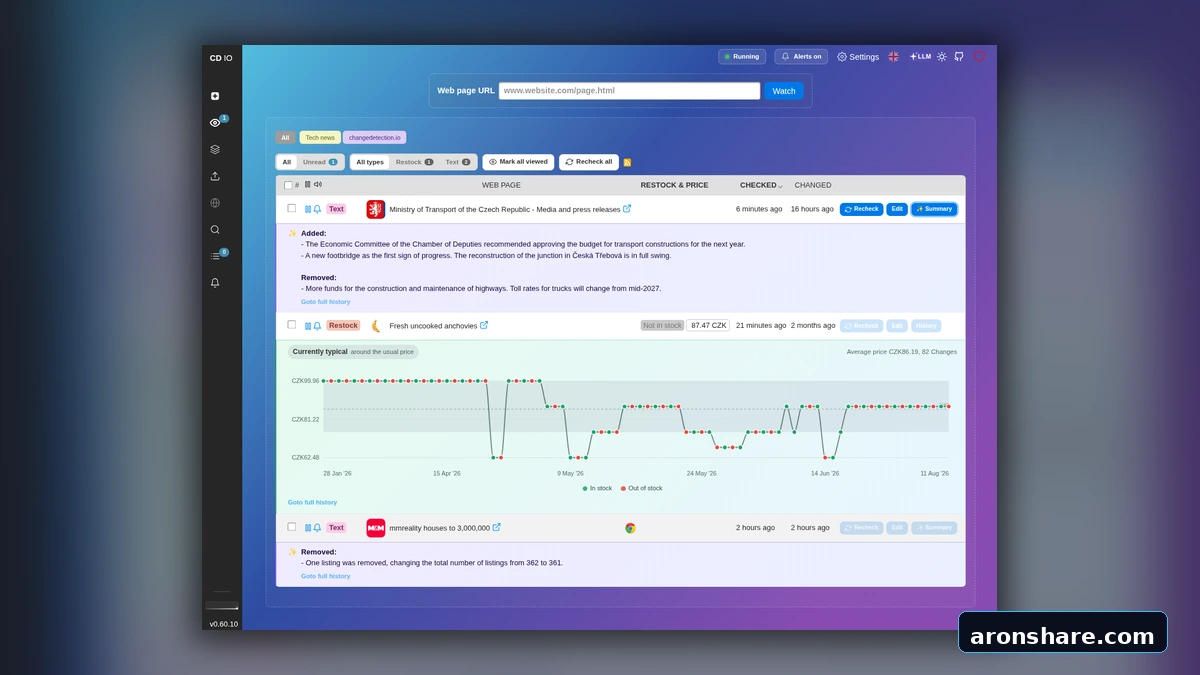Open the GitHub repository icon
Screen dimensions: 1200x675
point(959,57)
